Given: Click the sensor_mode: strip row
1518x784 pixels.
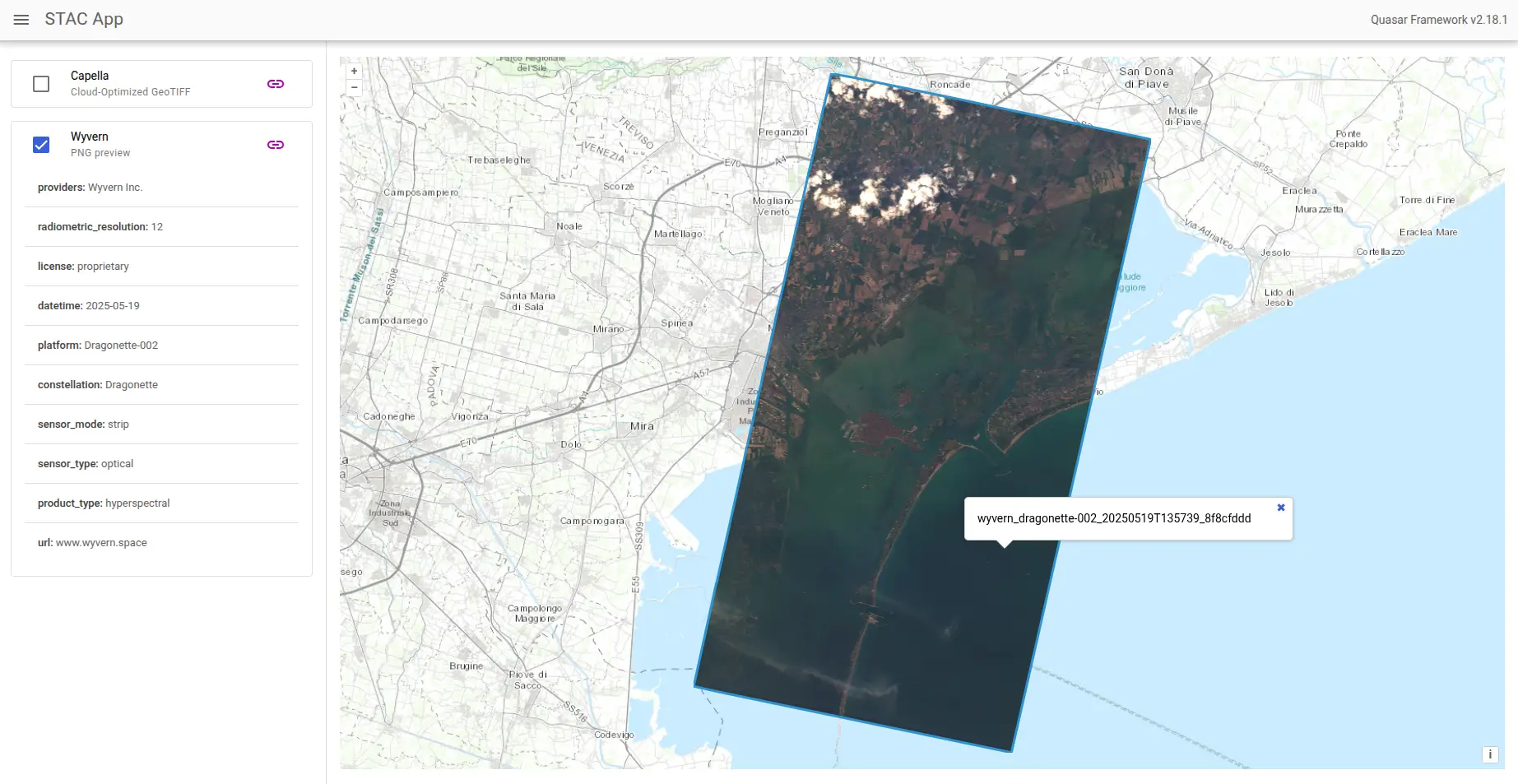Looking at the screenshot, I should tap(161, 424).
